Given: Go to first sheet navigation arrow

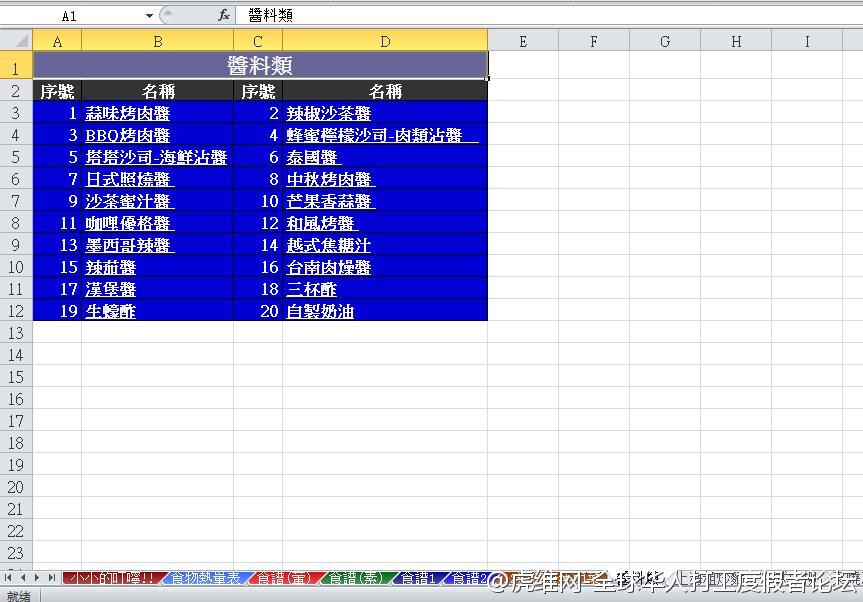Looking at the screenshot, I should point(8,578).
